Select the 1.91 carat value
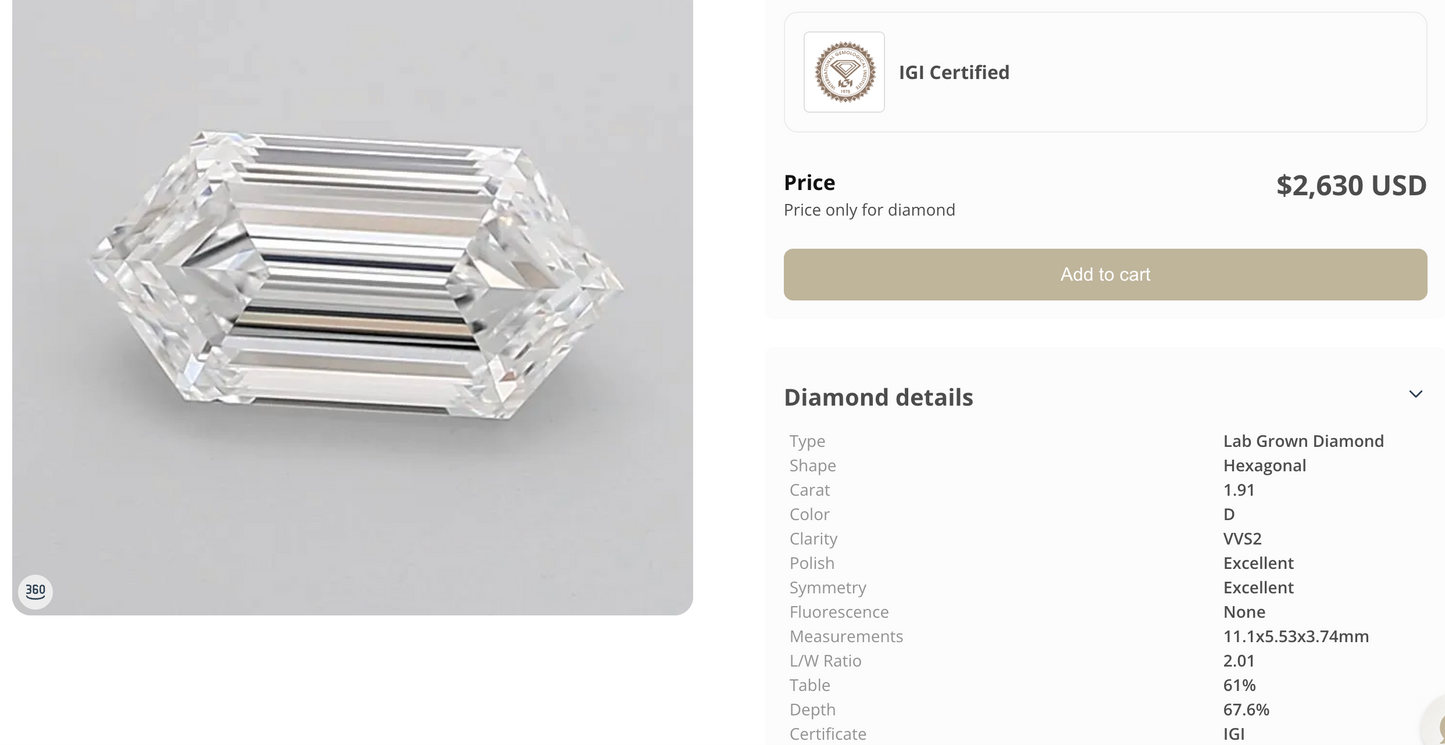The height and width of the screenshot is (745, 1445). tap(1239, 490)
